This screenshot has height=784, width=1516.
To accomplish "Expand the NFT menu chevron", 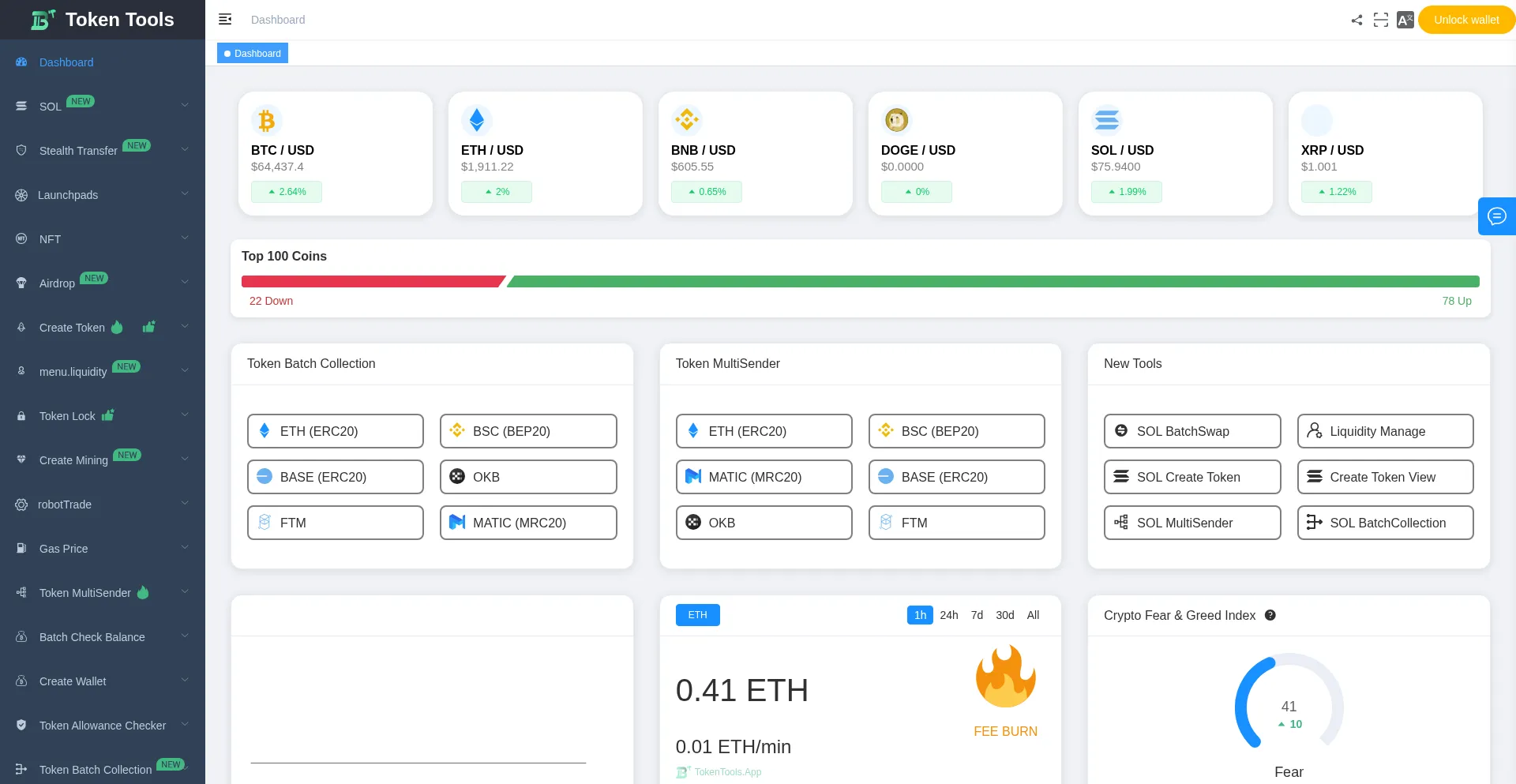I will [185, 238].
